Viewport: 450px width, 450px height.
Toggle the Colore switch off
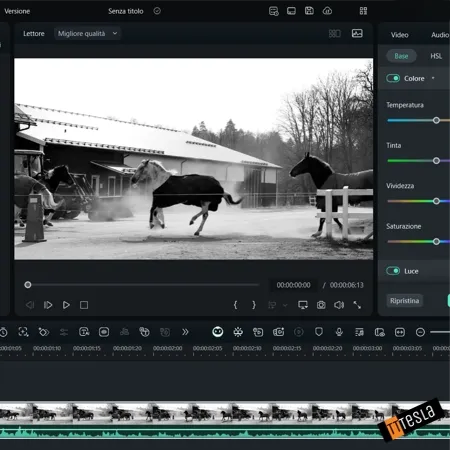(x=393, y=78)
